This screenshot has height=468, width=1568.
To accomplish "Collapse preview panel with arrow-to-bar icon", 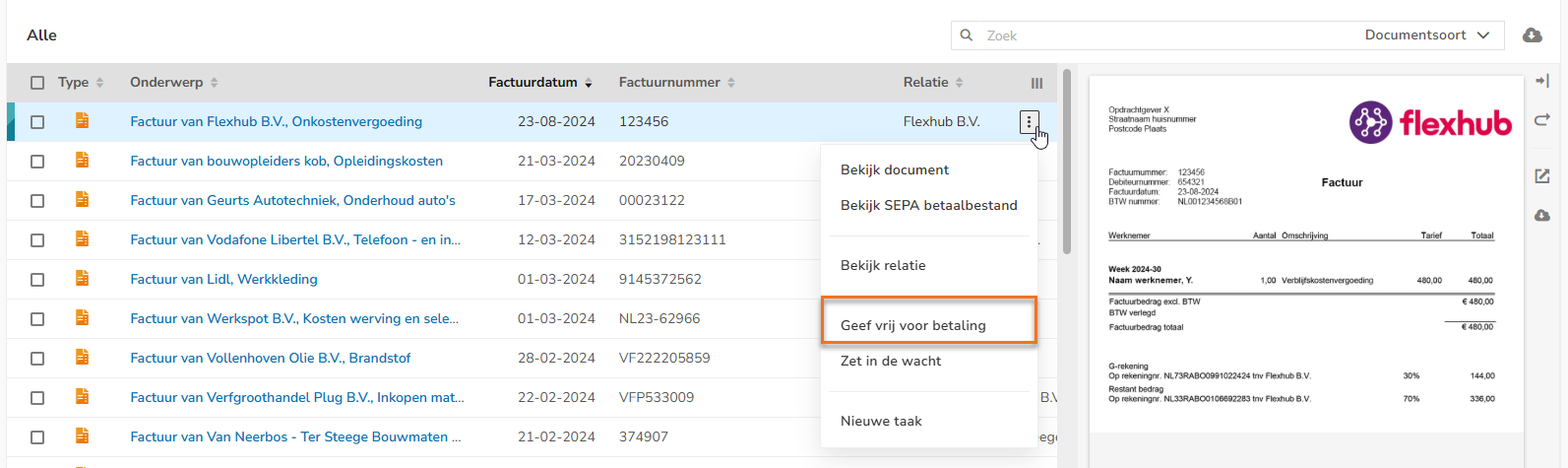I will 1542,81.
